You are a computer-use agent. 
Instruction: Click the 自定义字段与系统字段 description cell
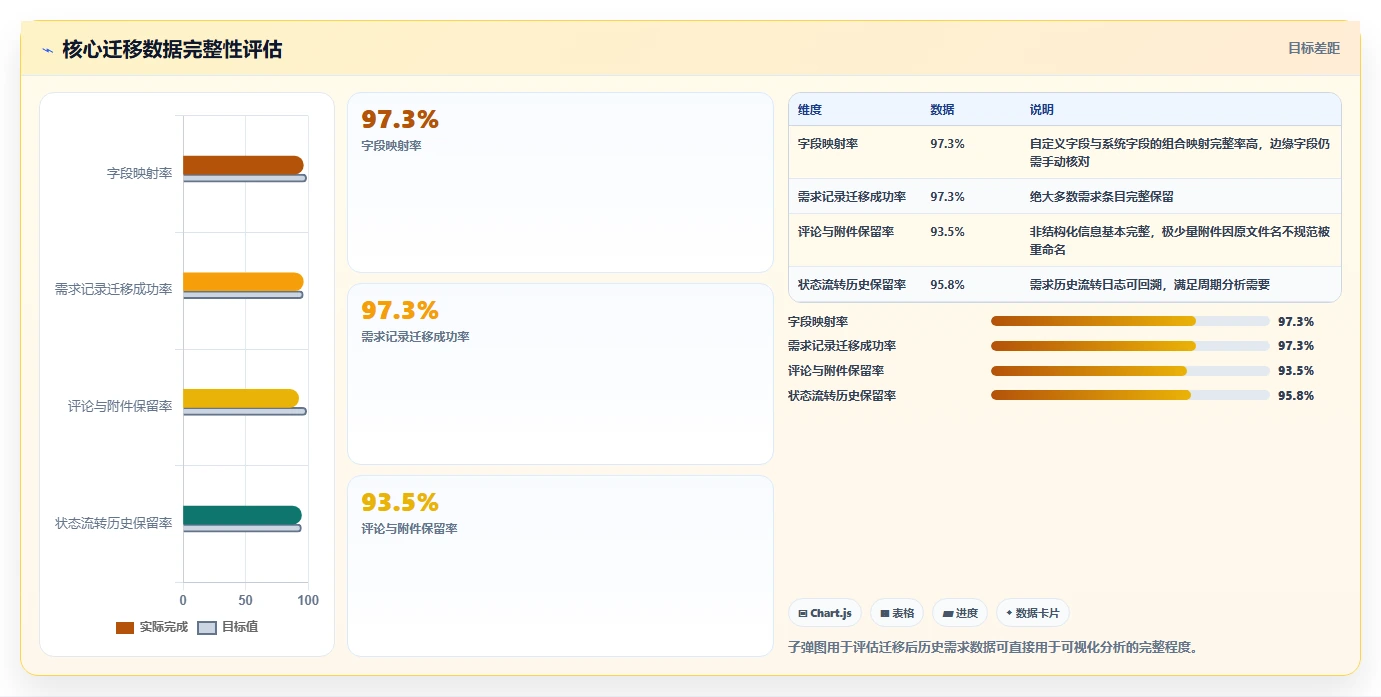pos(1180,153)
